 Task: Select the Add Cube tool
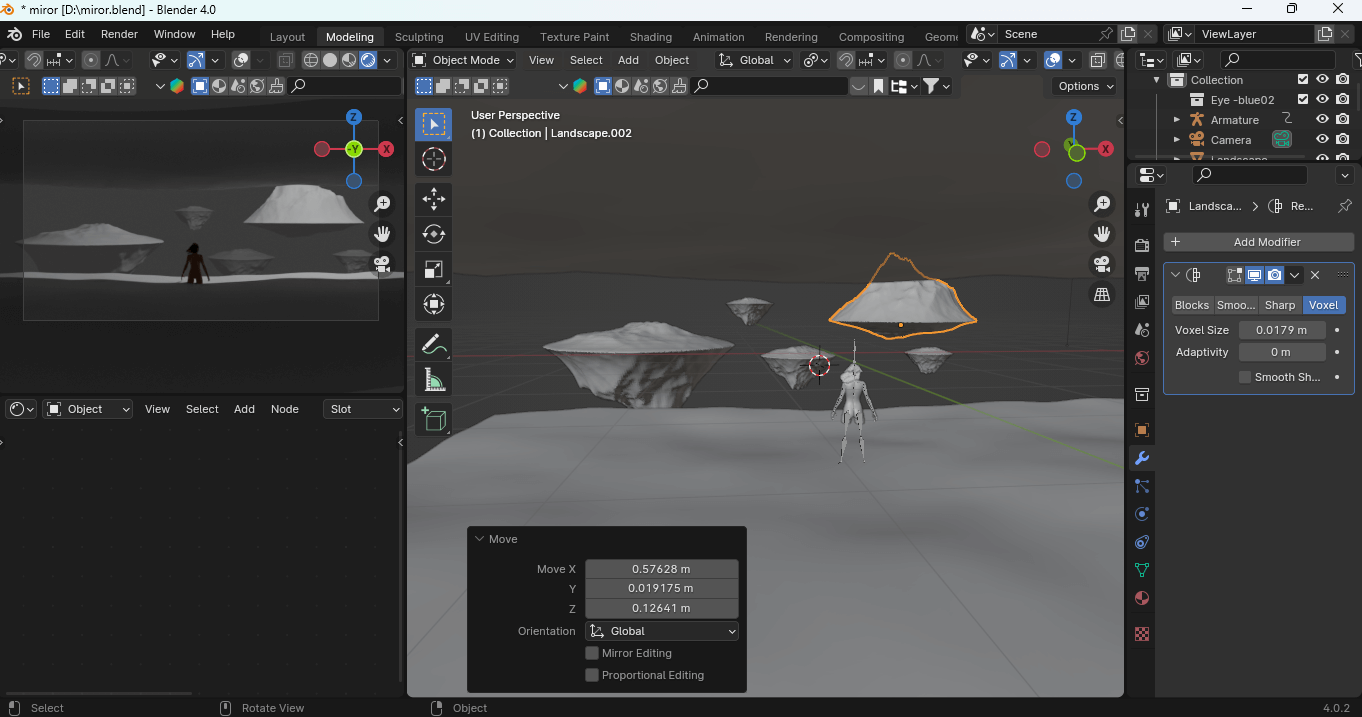(434, 420)
